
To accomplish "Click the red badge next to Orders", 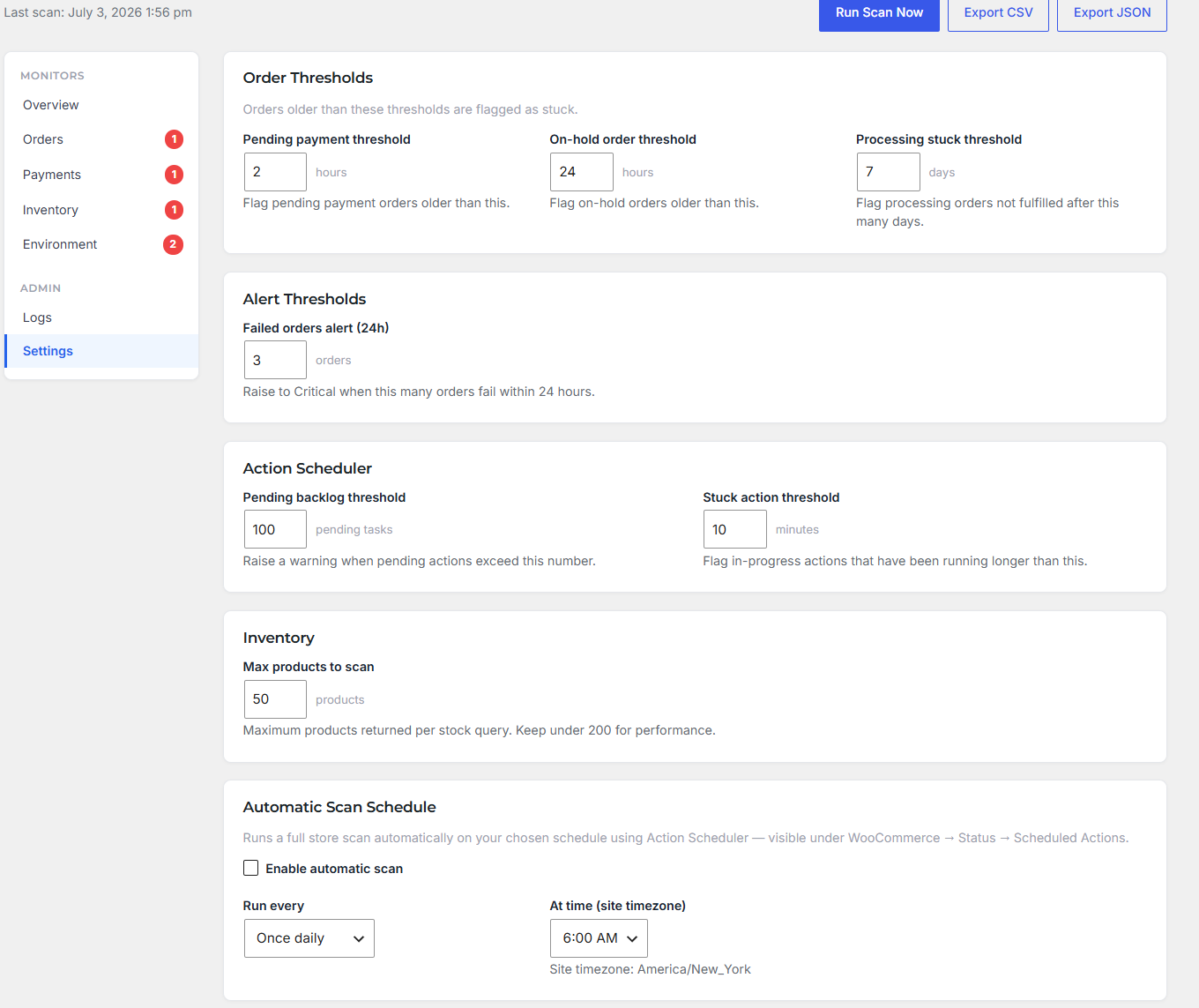I will pyautogui.click(x=174, y=139).
